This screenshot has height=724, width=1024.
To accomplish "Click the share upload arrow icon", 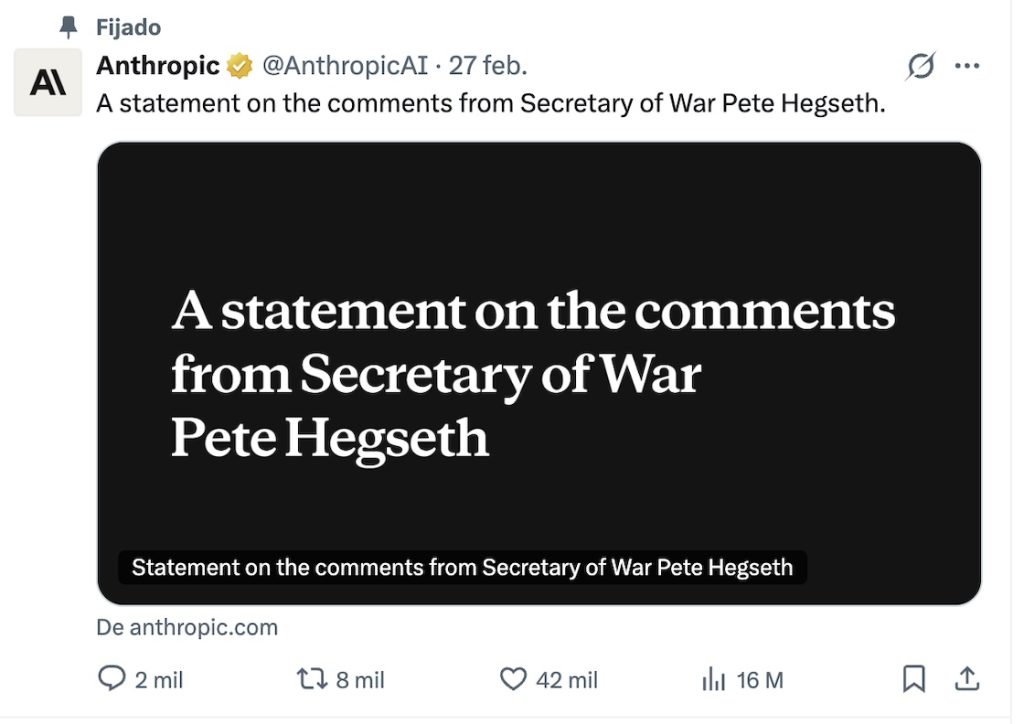I will point(967,680).
